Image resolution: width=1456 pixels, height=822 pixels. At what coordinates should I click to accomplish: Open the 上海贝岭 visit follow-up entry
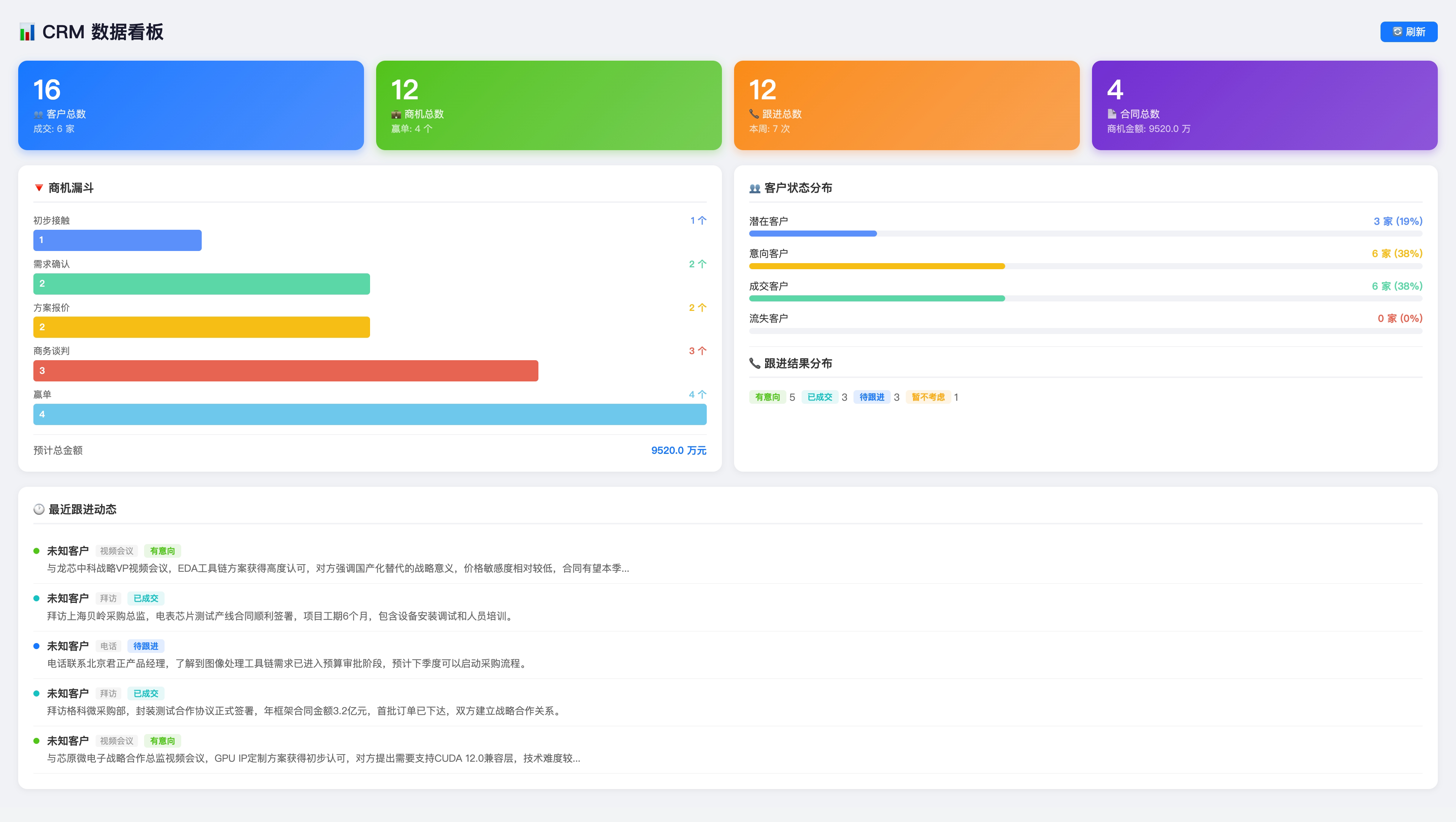pos(280,616)
